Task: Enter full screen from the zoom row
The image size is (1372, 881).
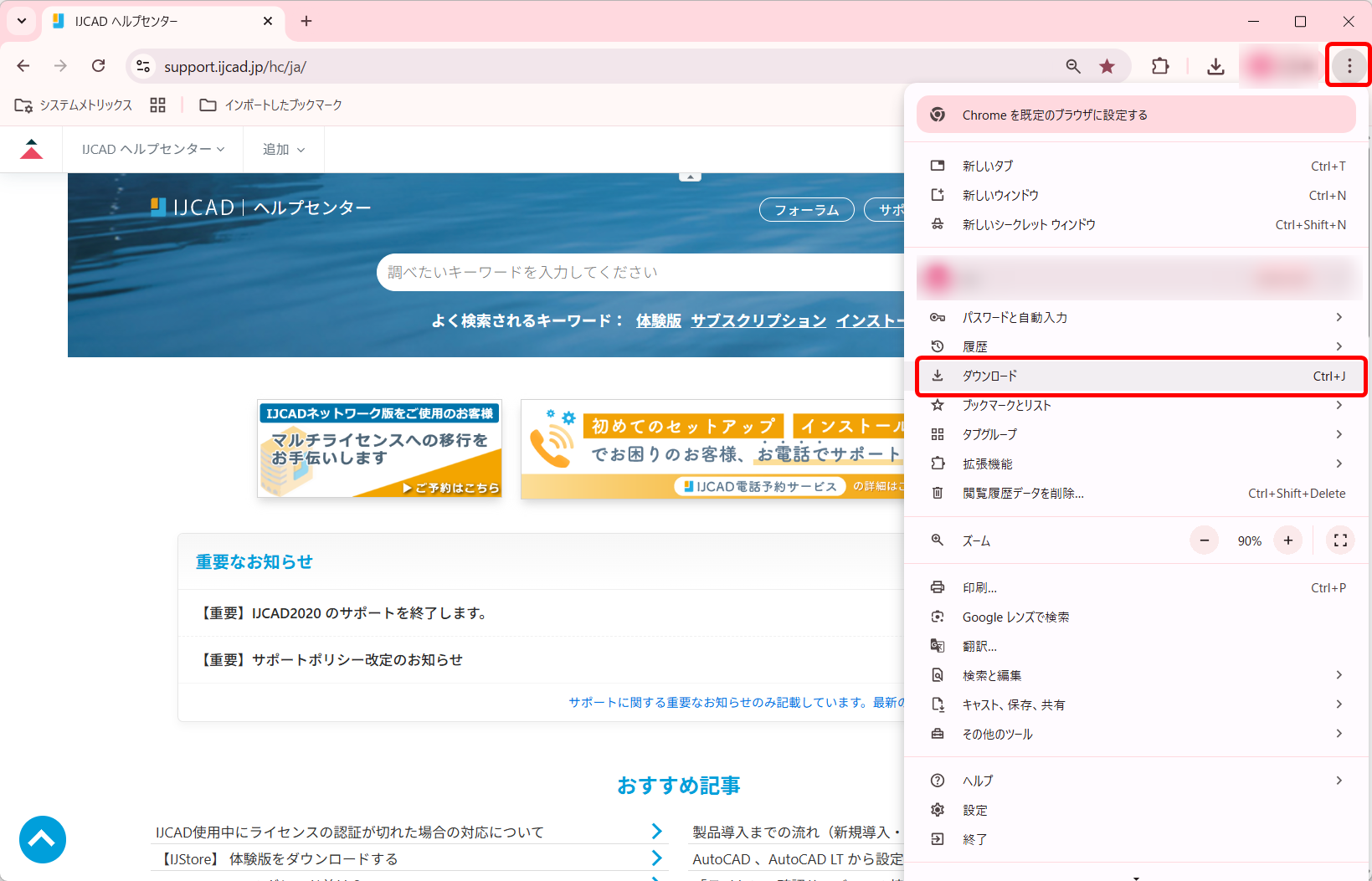Action: pos(1340,540)
